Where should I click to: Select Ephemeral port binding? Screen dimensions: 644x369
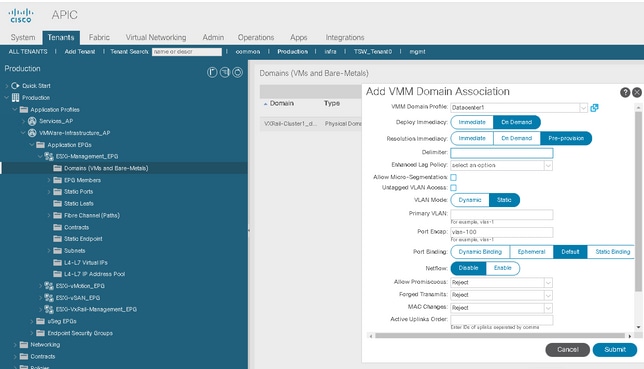click(531, 251)
